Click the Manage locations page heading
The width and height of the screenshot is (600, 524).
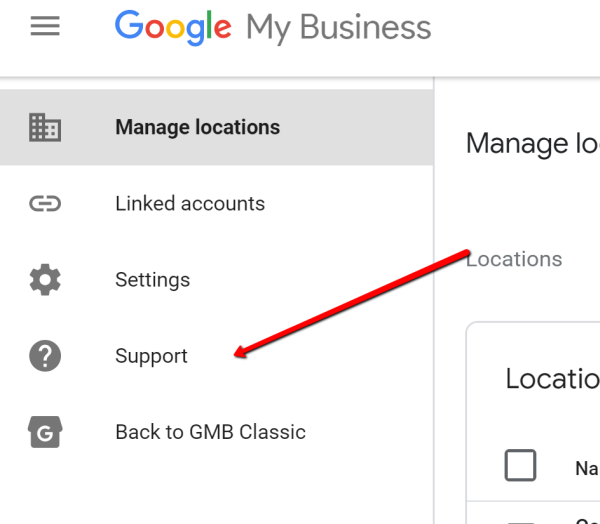coord(533,144)
